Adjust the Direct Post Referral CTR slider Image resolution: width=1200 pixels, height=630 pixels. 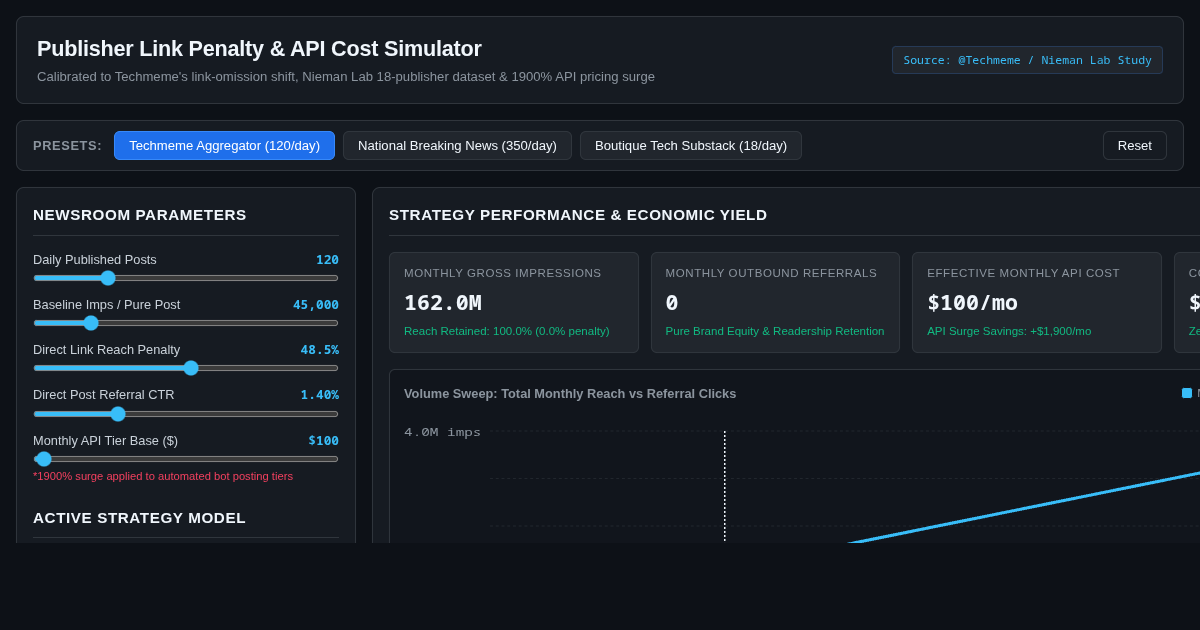pos(186,414)
